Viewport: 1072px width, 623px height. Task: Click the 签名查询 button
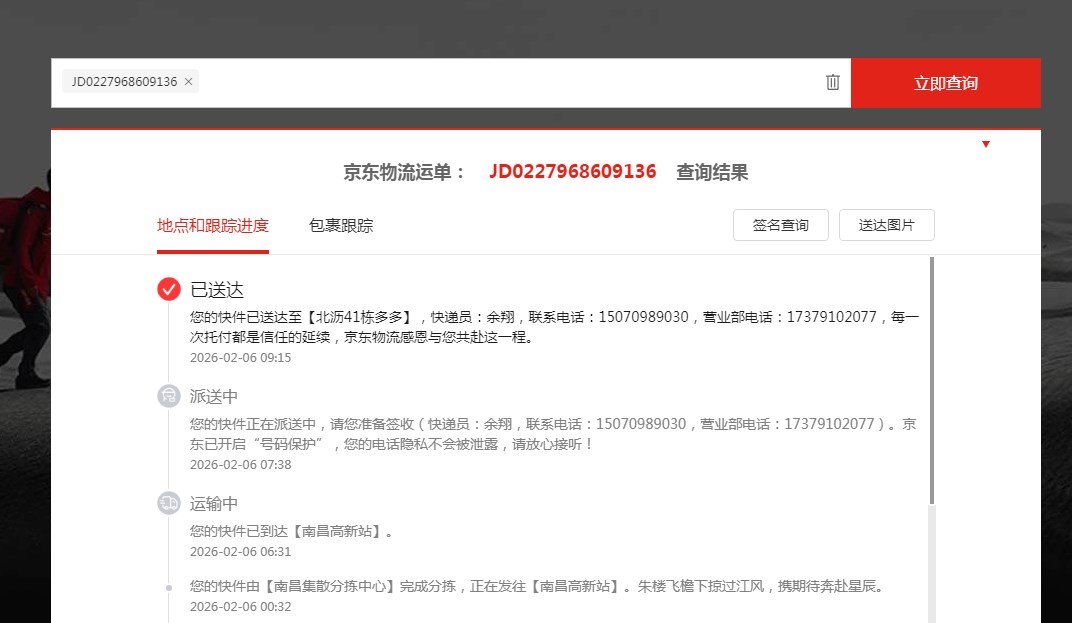[x=780, y=225]
